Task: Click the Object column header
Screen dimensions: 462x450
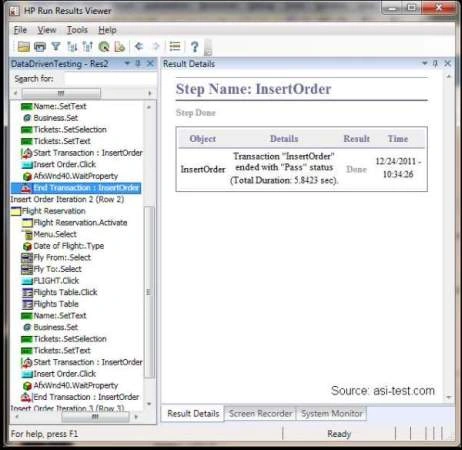Action: point(202,139)
